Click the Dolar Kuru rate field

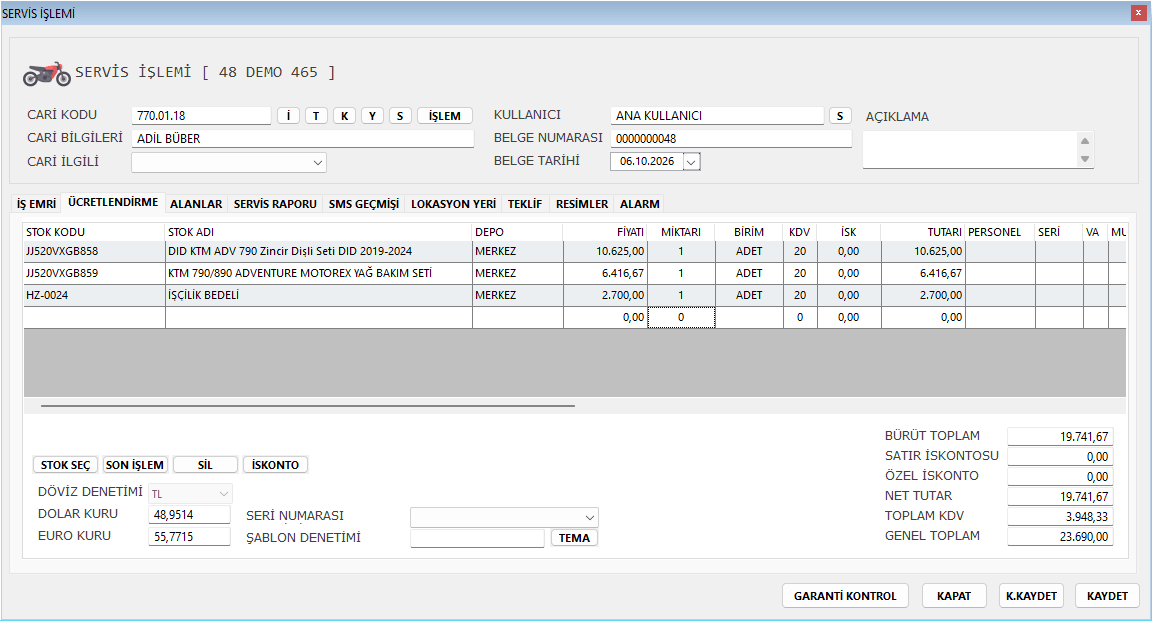(x=190, y=515)
